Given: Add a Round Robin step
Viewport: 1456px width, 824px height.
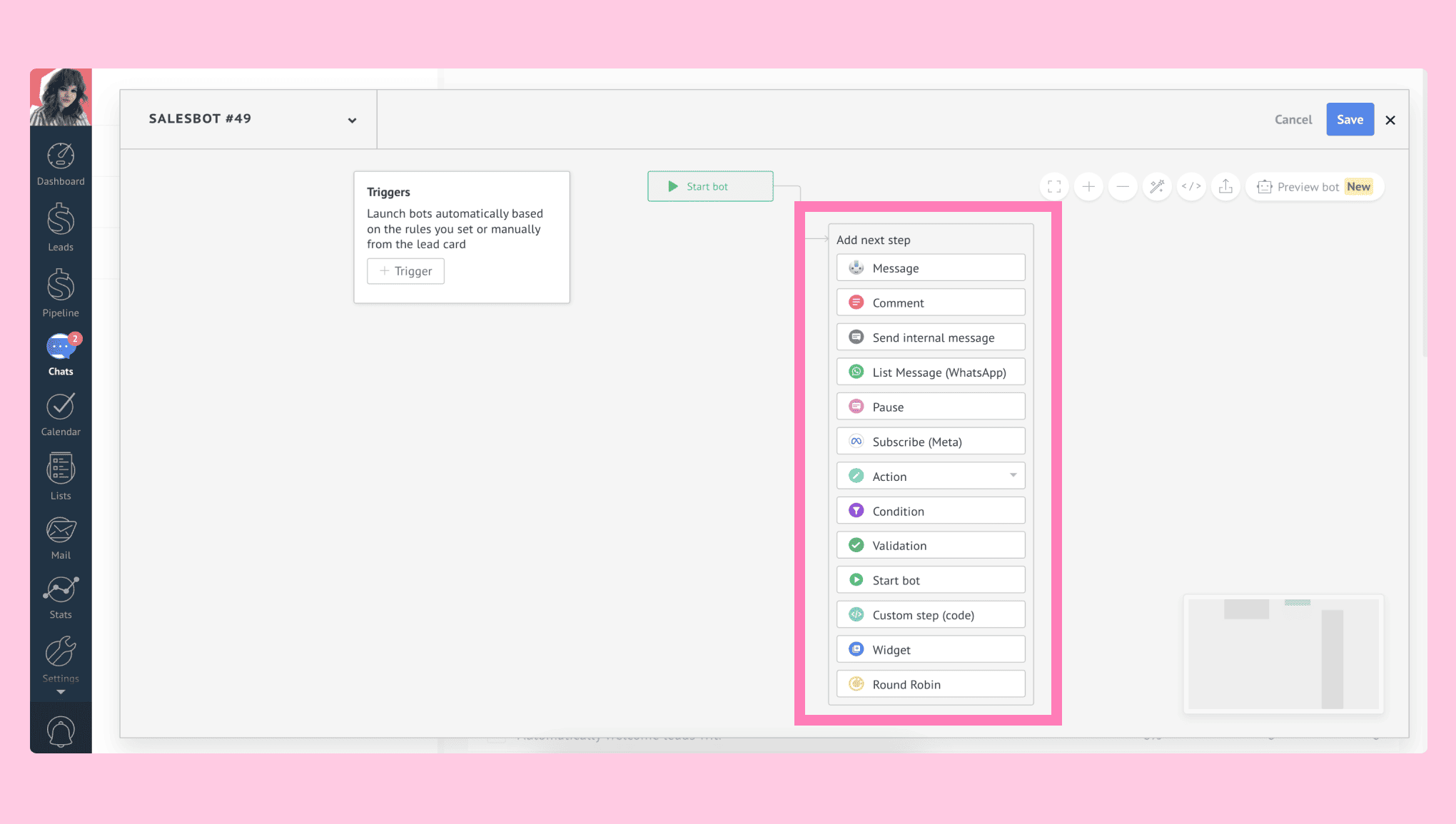Looking at the screenshot, I should pyautogui.click(x=931, y=684).
